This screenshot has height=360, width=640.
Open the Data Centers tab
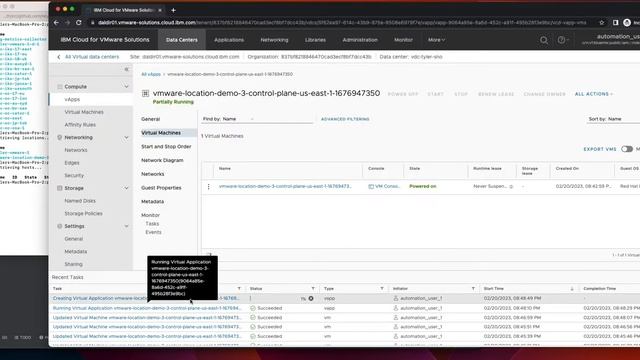182,40
